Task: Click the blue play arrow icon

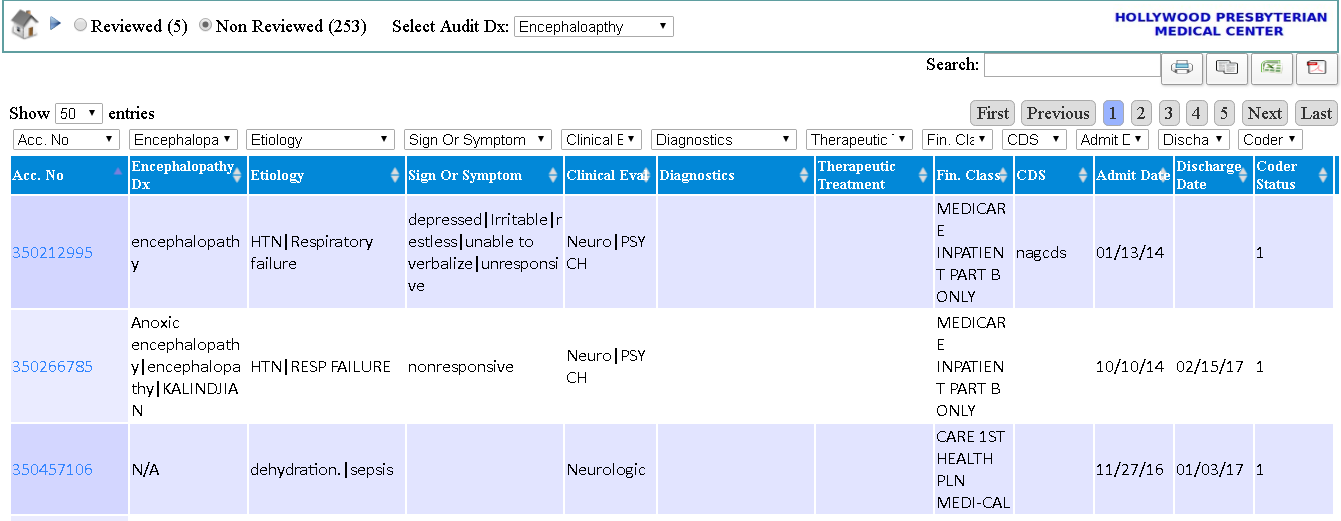Action: (56, 23)
